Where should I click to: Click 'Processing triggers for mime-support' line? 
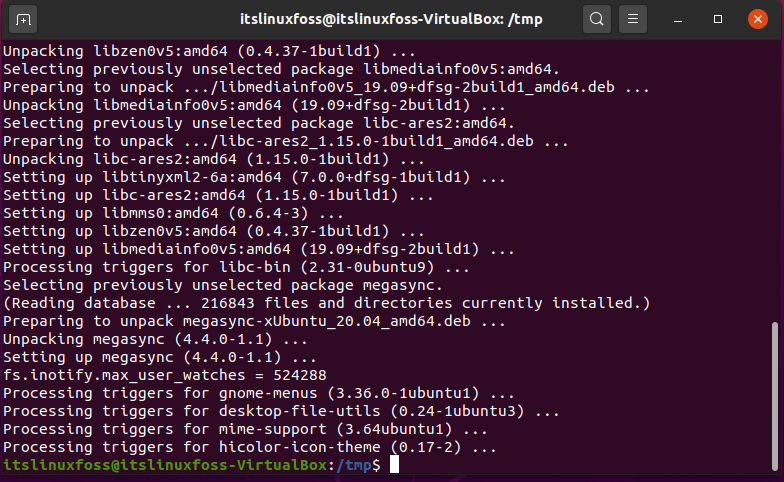point(245,429)
